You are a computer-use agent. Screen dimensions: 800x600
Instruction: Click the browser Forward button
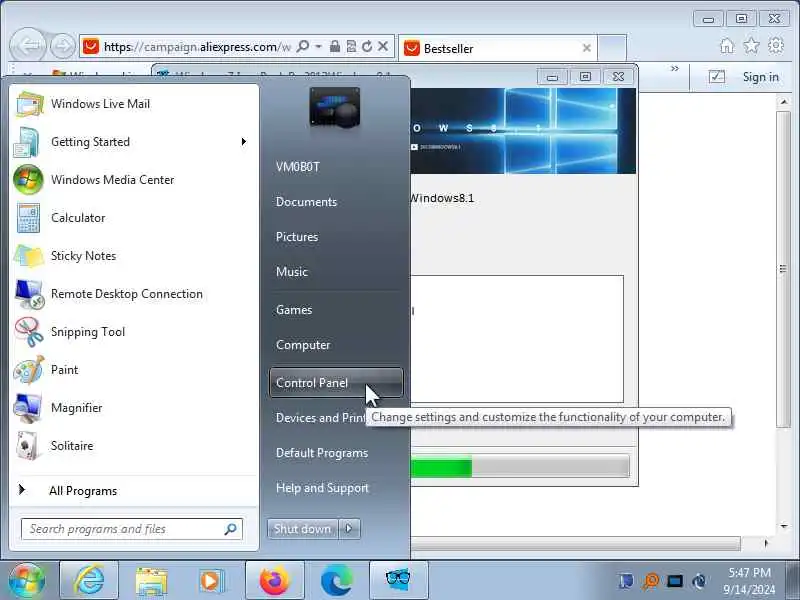coord(63,46)
